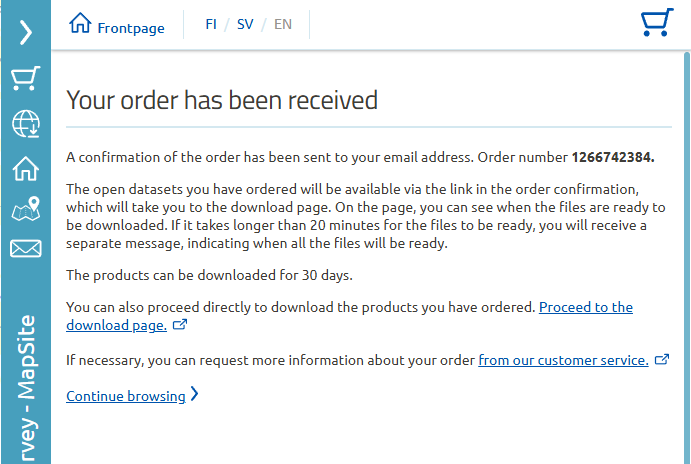Image resolution: width=691 pixels, height=464 pixels.
Task: Click the Continue browsing link
Action: [126, 396]
